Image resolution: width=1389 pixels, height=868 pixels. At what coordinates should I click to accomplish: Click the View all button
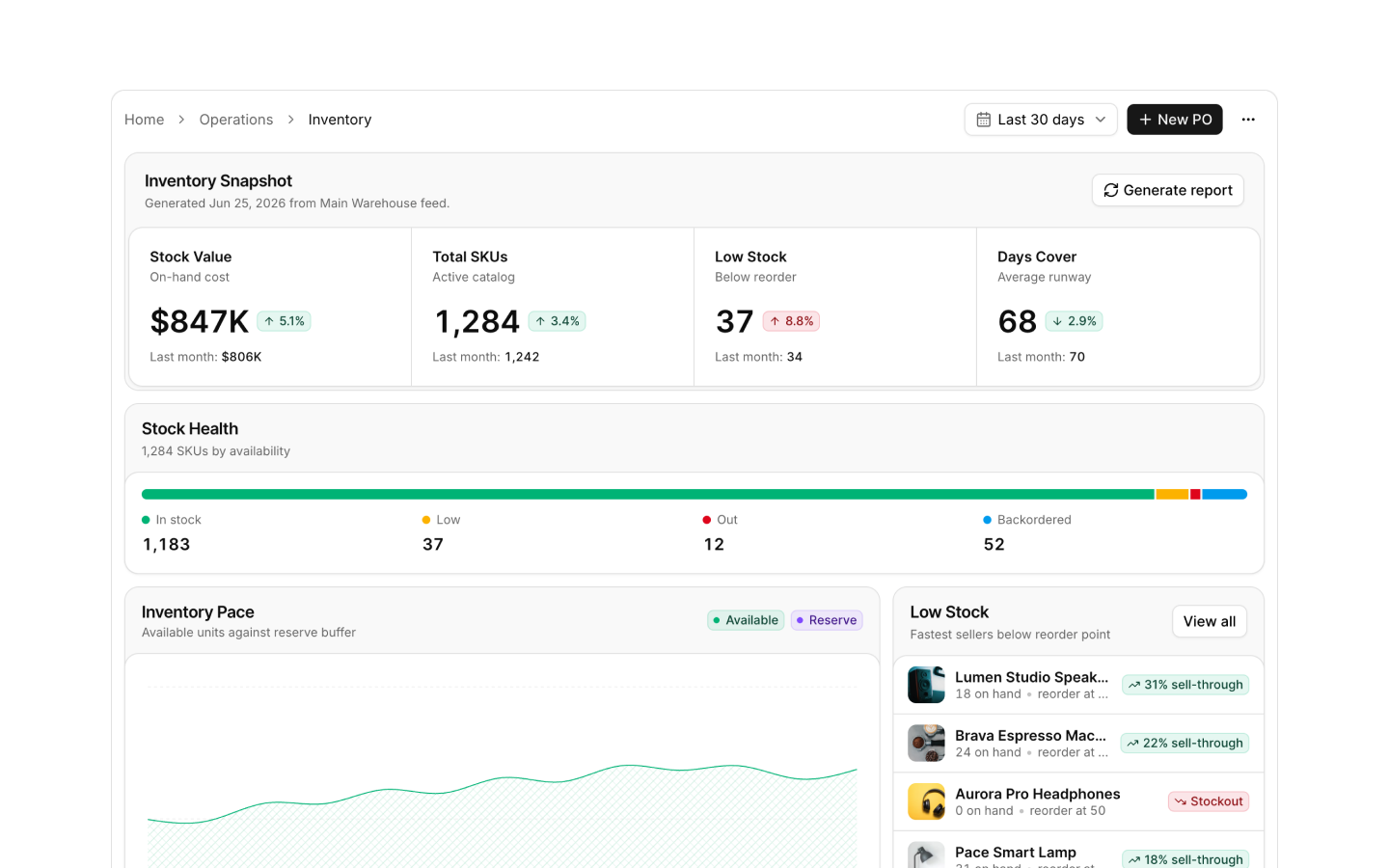(x=1210, y=622)
